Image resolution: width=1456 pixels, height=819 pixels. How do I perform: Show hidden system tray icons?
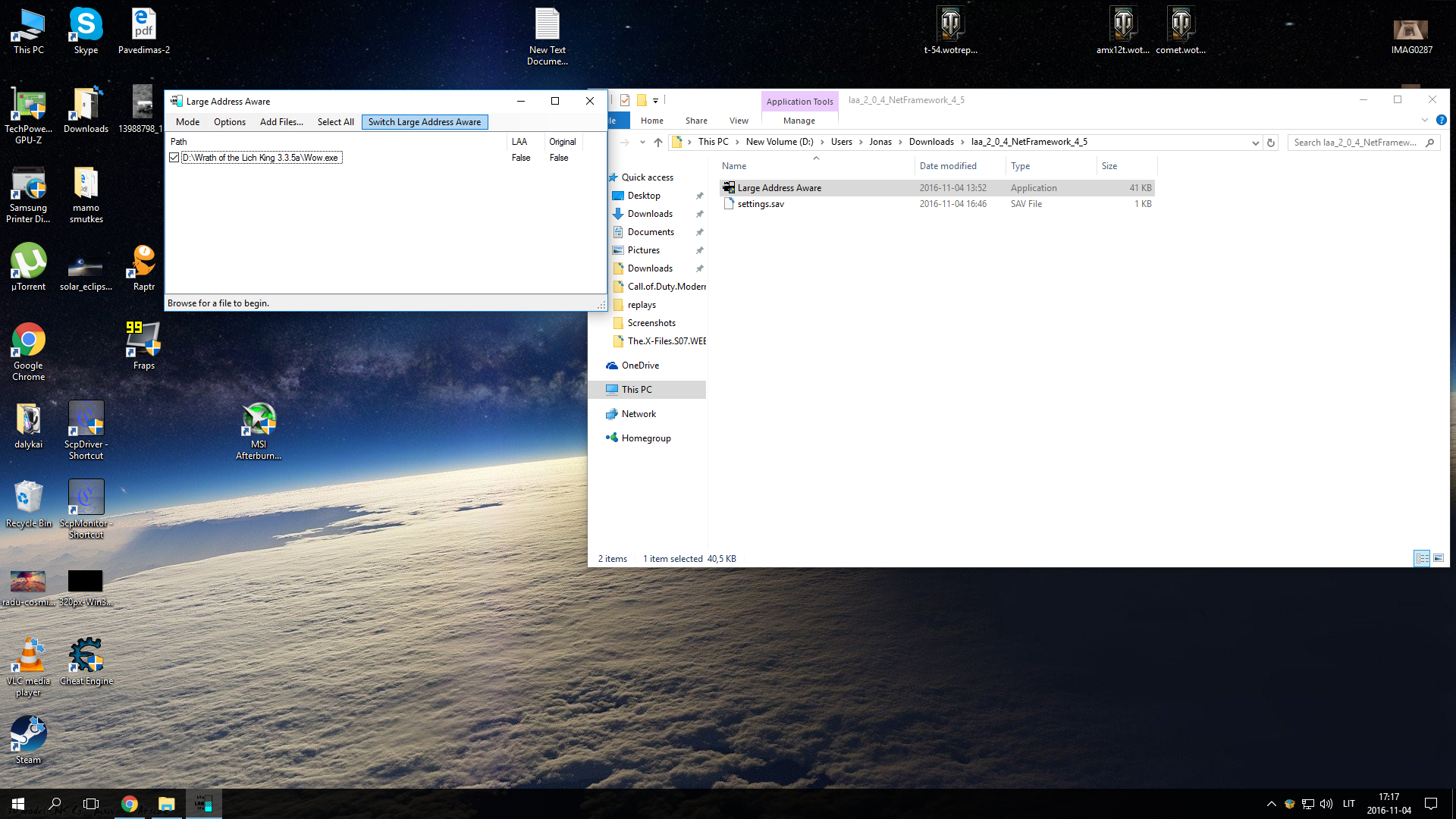click(1271, 804)
